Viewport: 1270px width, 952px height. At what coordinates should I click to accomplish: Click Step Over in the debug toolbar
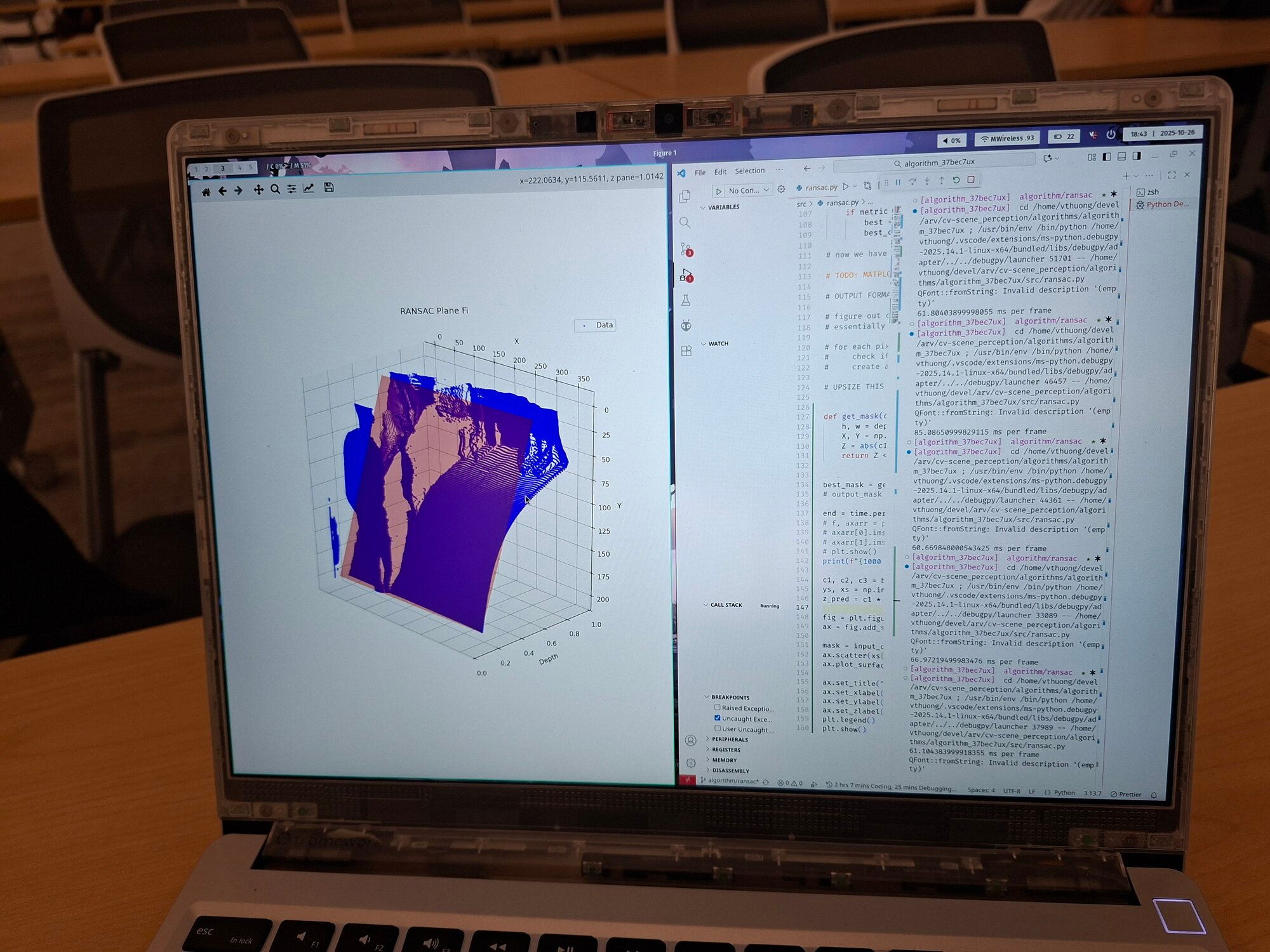912,182
